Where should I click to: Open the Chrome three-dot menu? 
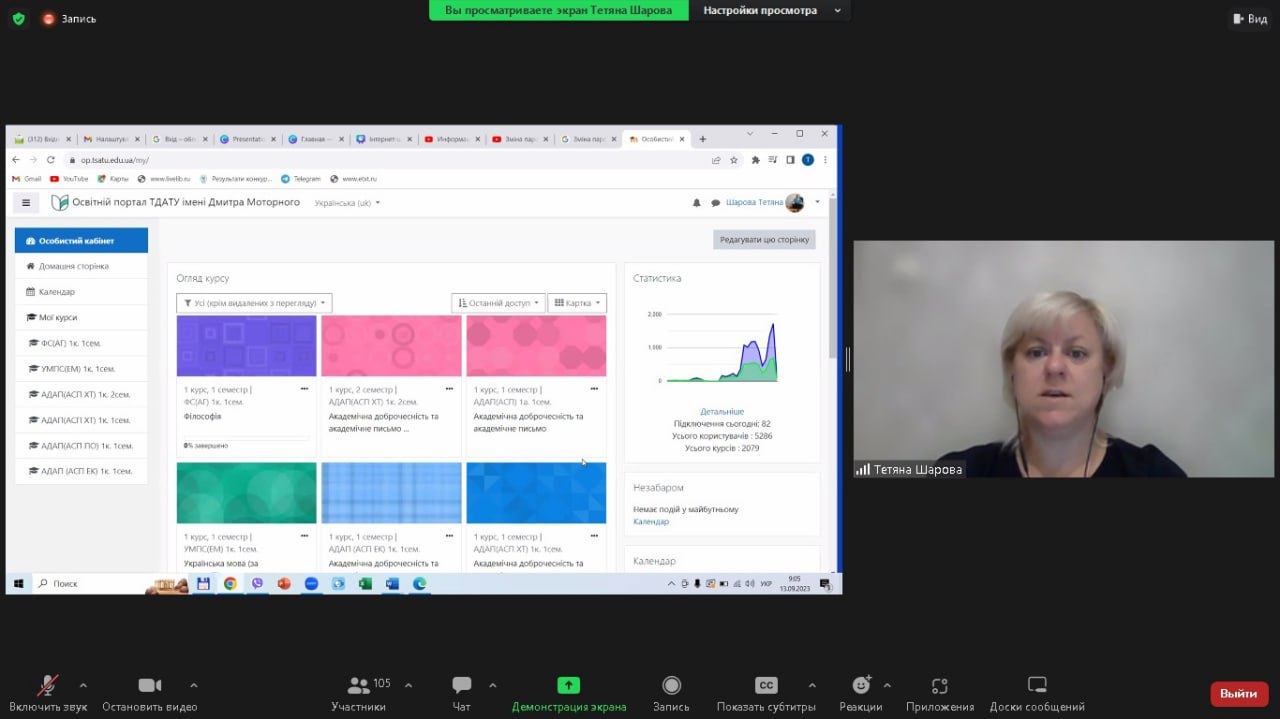click(x=825, y=160)
